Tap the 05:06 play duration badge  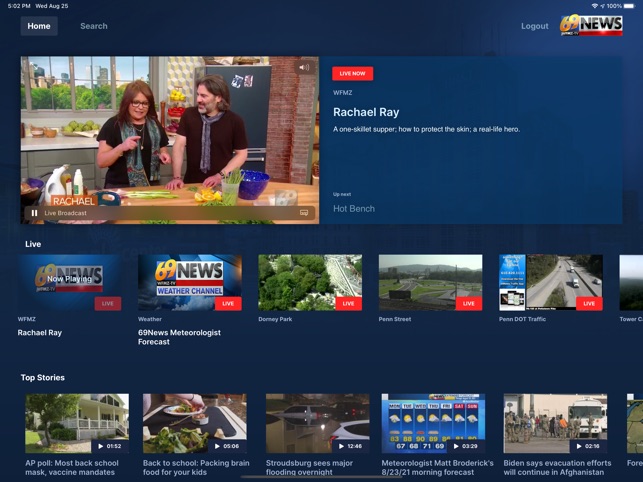tap(227, 446)
